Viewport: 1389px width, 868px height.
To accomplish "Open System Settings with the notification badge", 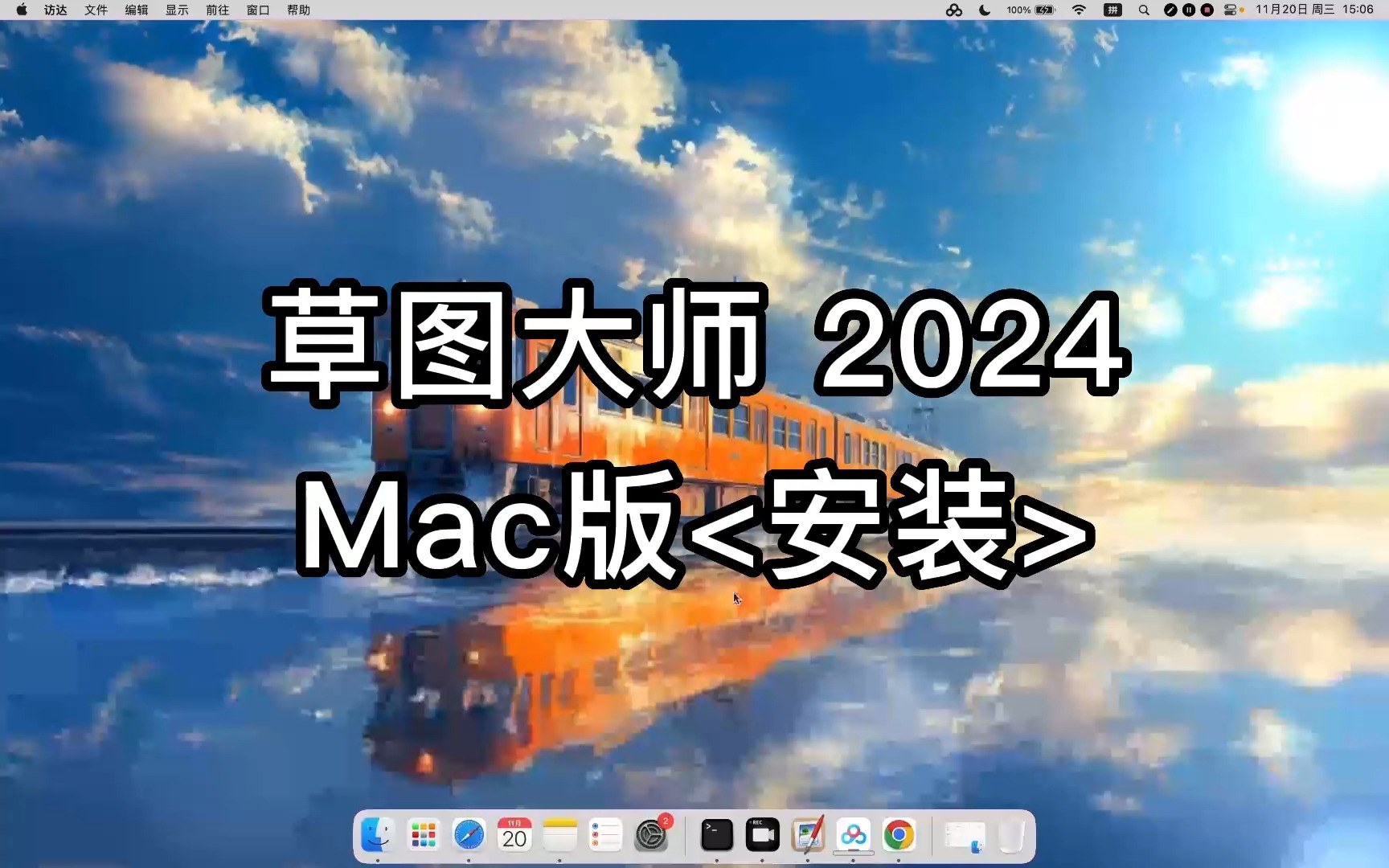I will point(653,836).
